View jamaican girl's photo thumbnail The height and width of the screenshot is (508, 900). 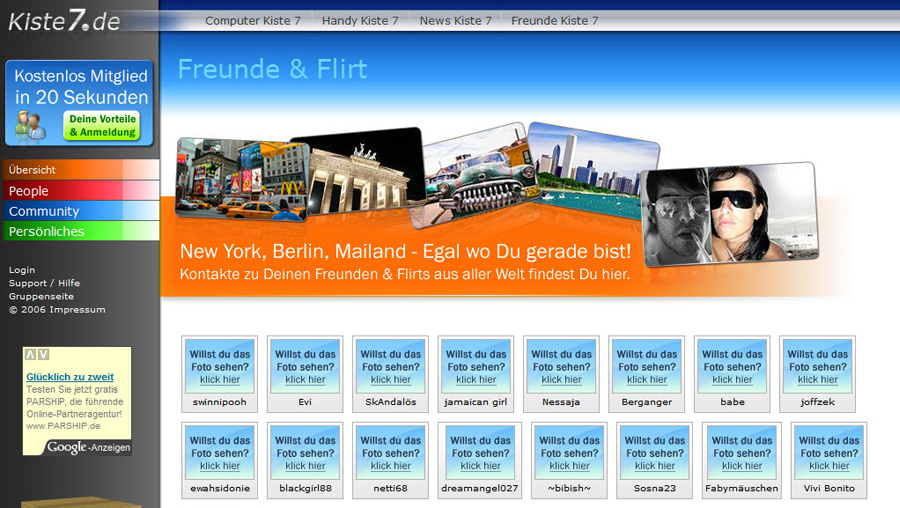pos(476,365)
